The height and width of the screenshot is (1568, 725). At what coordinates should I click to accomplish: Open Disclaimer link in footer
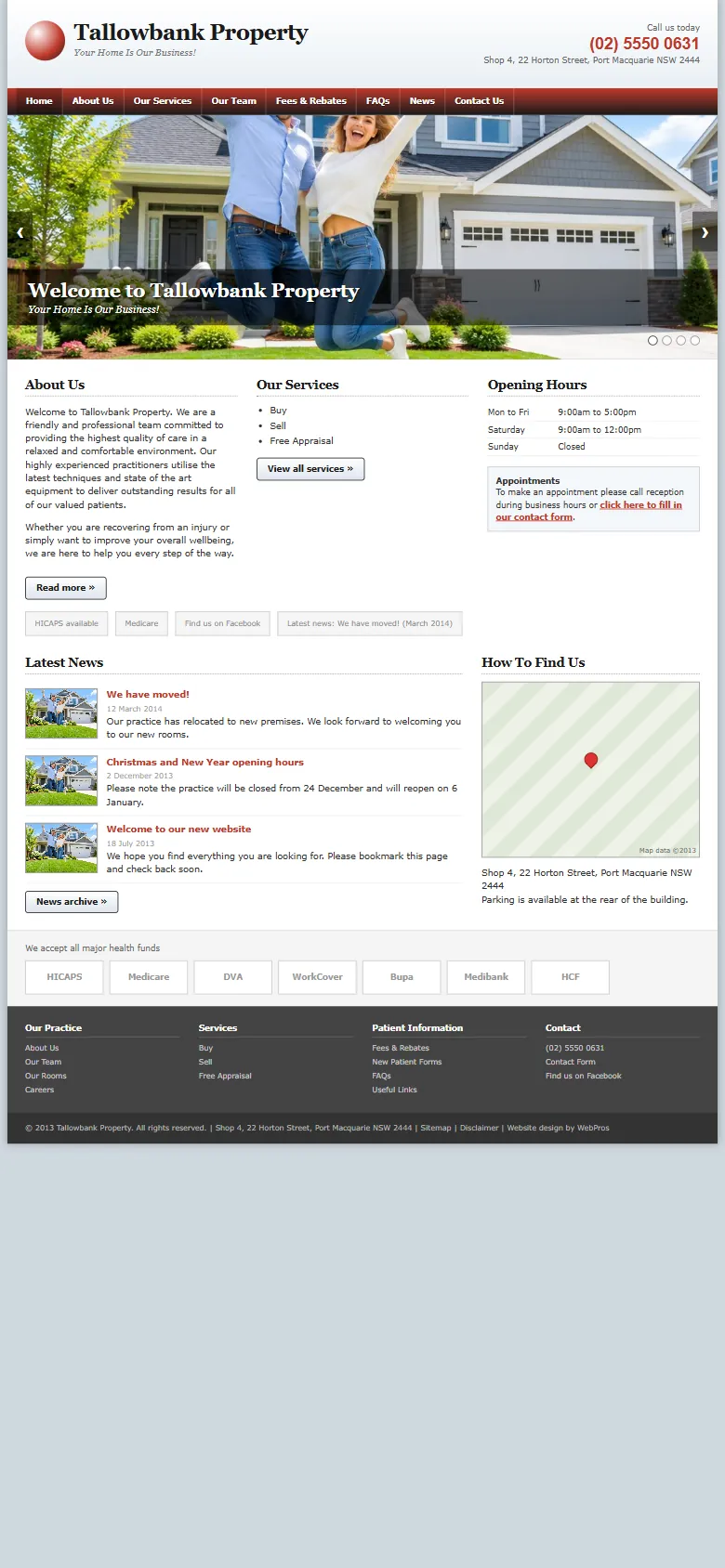480,1128
